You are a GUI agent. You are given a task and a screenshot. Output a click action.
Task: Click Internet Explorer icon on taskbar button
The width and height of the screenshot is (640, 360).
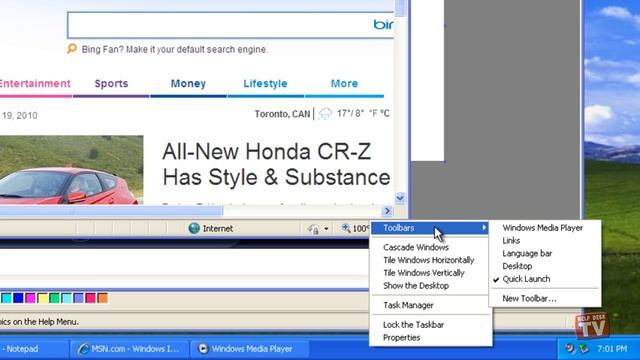pos(83,349)
